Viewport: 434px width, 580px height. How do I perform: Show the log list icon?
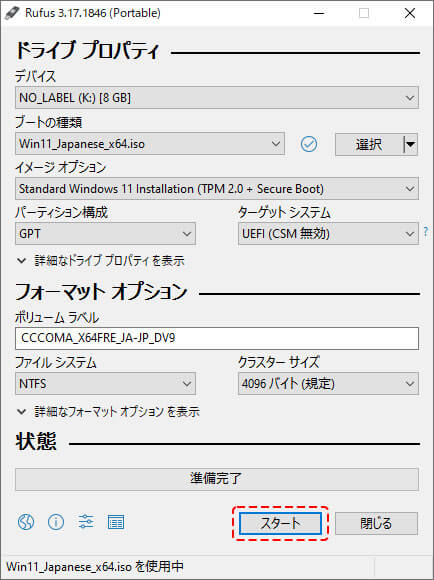click(x=116, y=522)
